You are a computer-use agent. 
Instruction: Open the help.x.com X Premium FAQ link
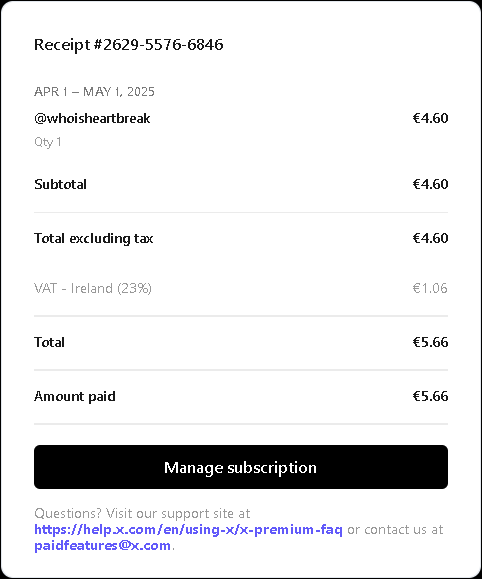tap(188, 530)
